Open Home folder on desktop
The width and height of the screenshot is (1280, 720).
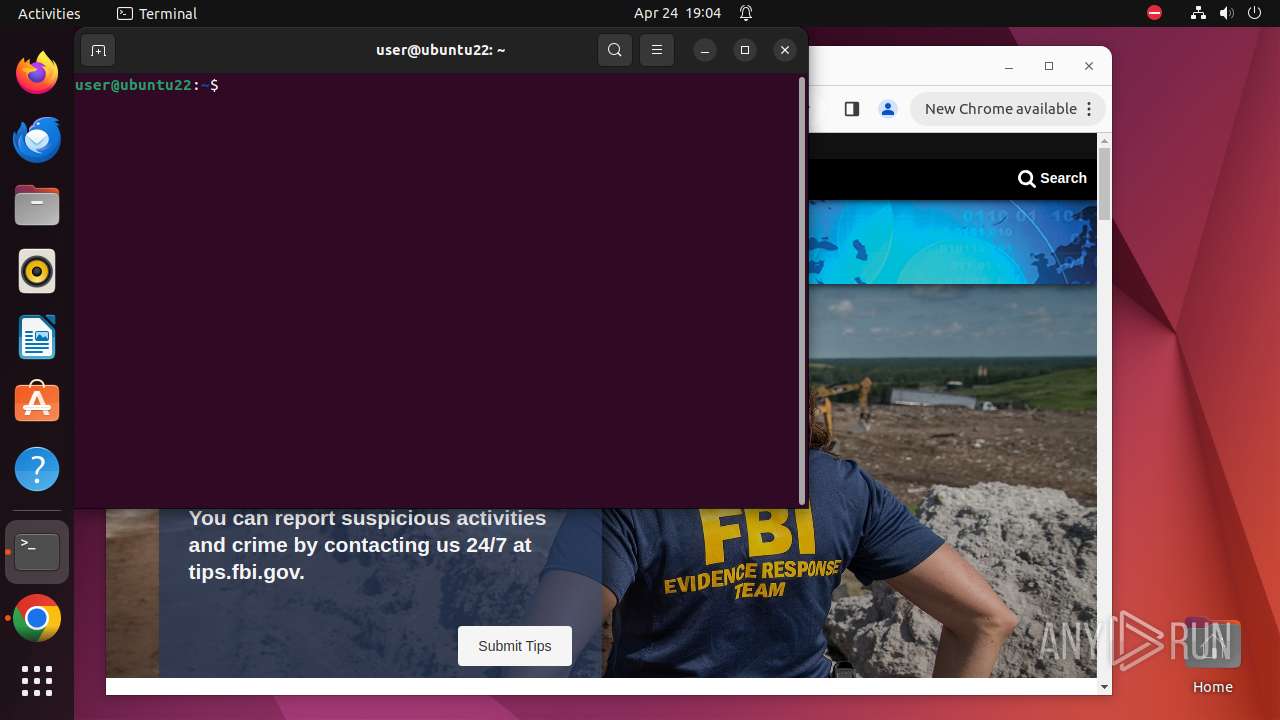coord(1212,656)
